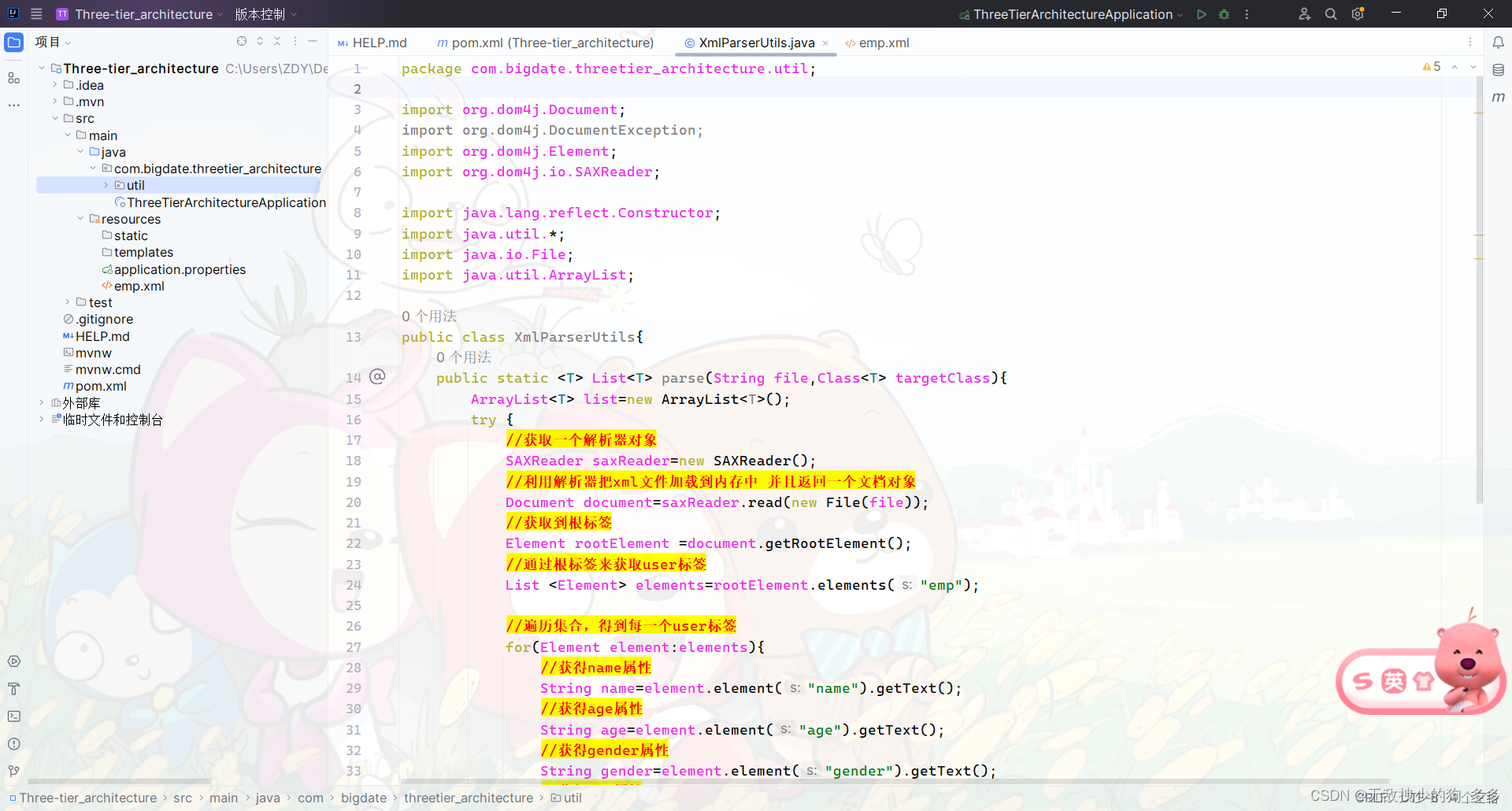Collapse the src folder in the project tree
Screen dimensions: 1512x811
[55, 118]
